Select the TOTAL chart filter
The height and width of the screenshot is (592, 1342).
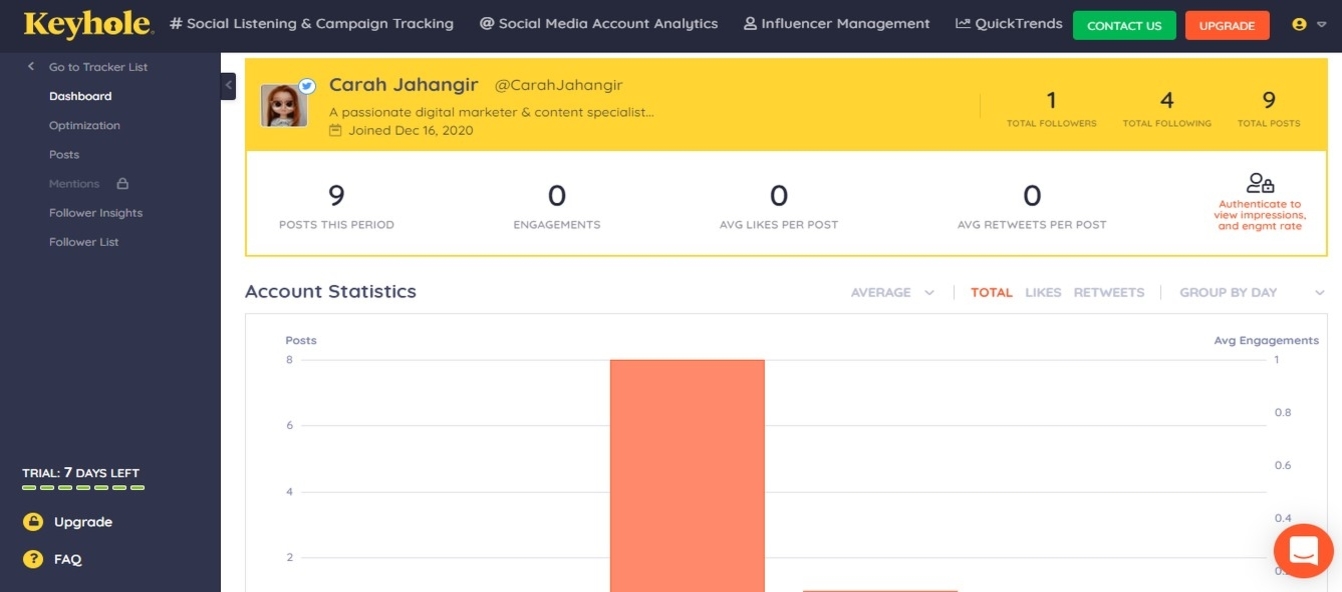coord(991,292)
